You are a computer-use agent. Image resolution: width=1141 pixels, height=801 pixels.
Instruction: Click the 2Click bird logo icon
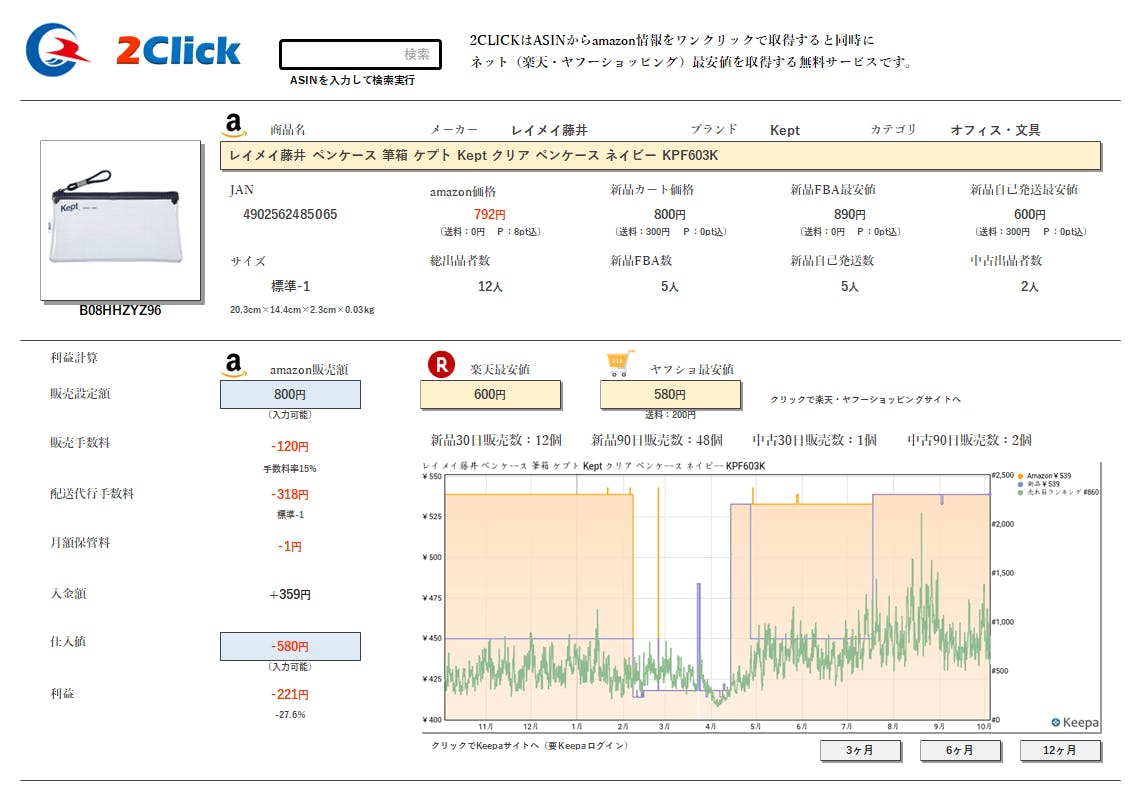[56, 50]
